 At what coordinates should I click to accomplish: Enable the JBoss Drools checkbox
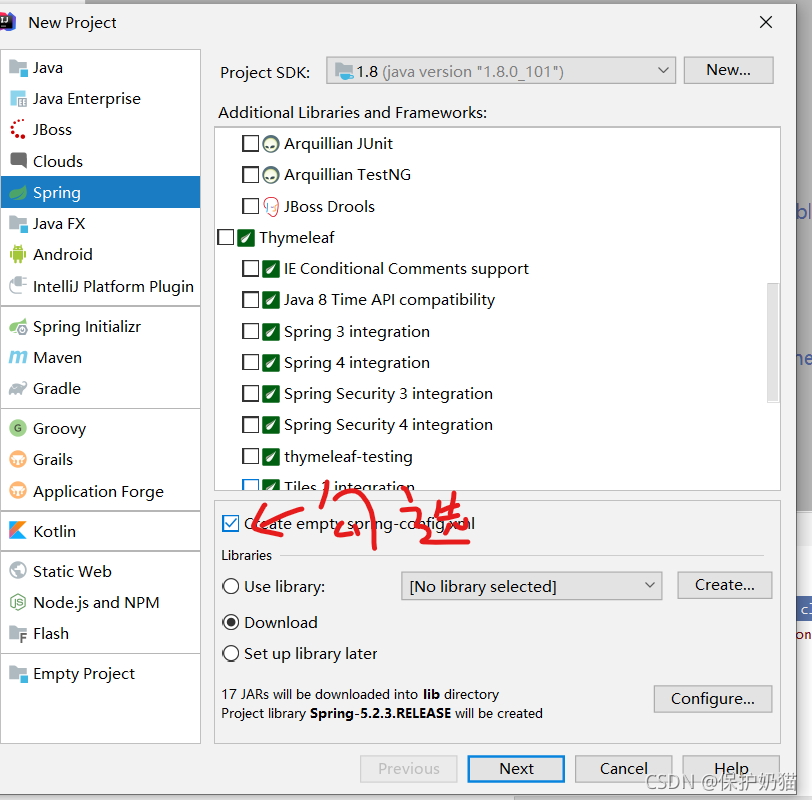point(251,206)
